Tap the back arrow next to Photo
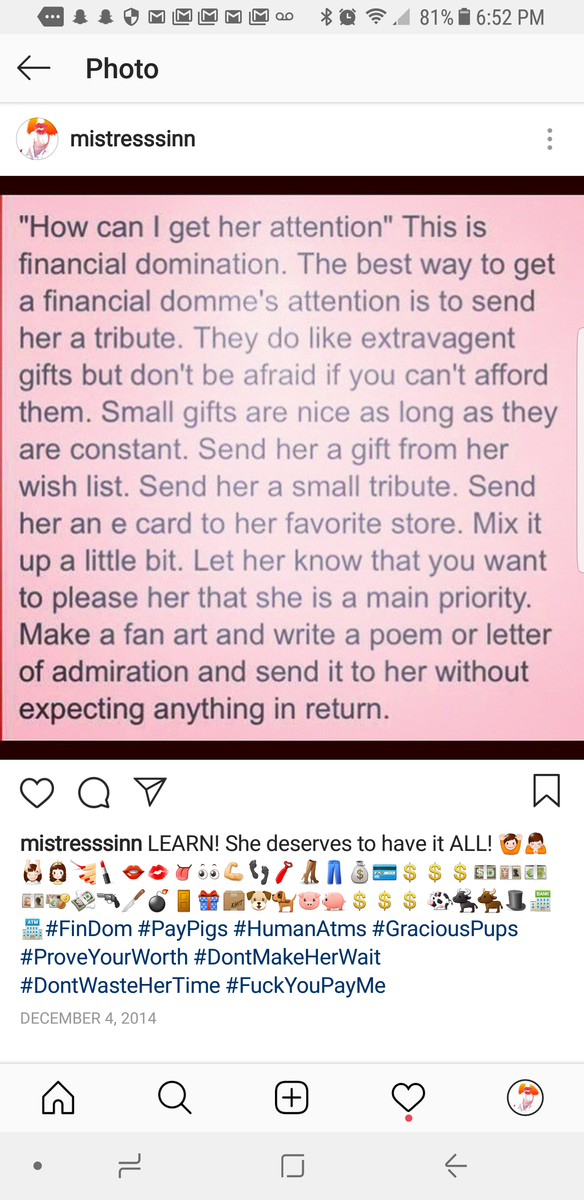Viewport: 584px width, 1200px height. click(x=33, y=68)
